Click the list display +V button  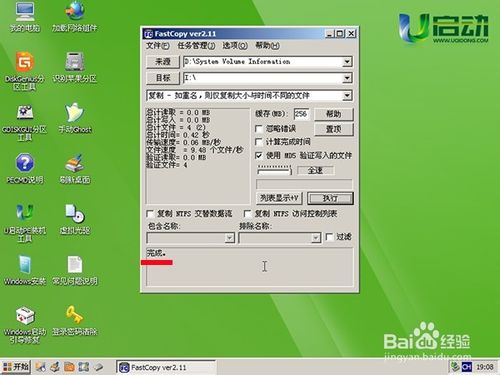click(x=279, y=198)
